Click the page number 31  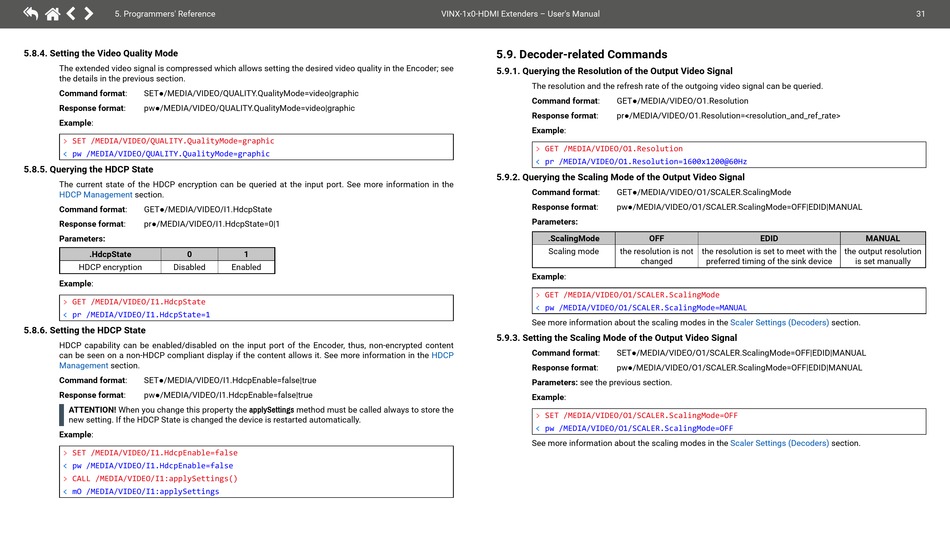(x=920, y=14)
